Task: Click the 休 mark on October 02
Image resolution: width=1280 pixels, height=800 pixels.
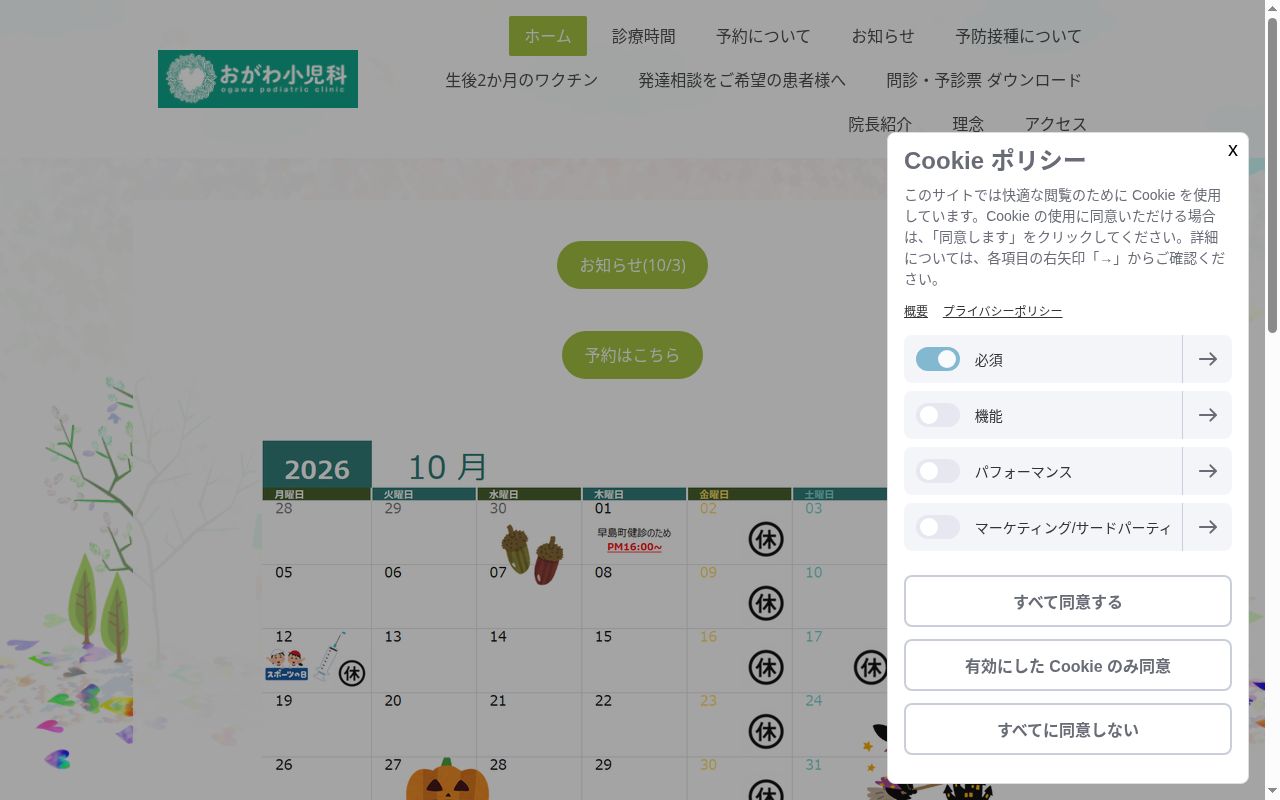Action: pyautogui.click(x=766, y=540)
